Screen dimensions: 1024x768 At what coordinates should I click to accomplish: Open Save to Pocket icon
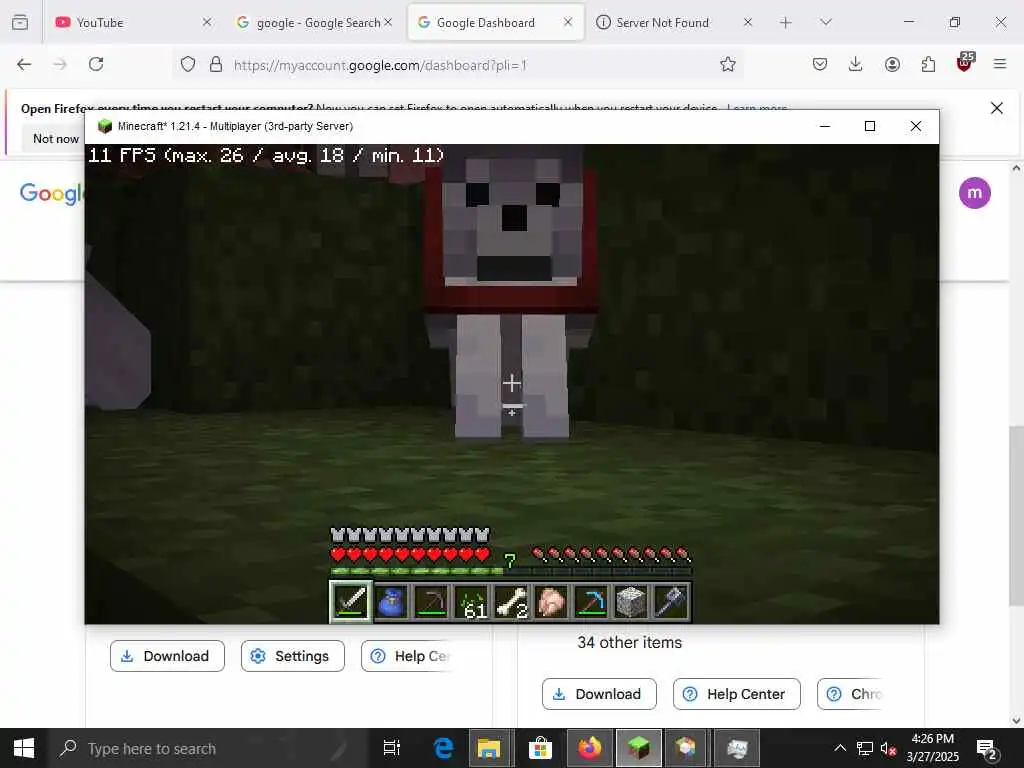click(x=820, y=64)
